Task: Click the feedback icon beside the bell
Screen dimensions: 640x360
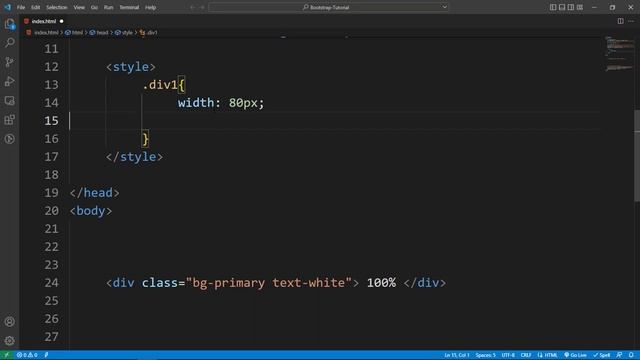Action: click(x=619, y=355)
